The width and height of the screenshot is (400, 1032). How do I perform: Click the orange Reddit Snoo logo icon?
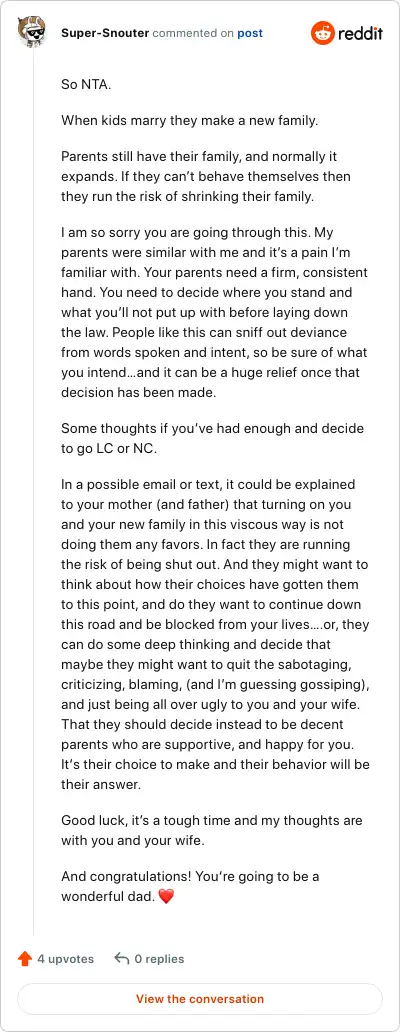(322, 33)
